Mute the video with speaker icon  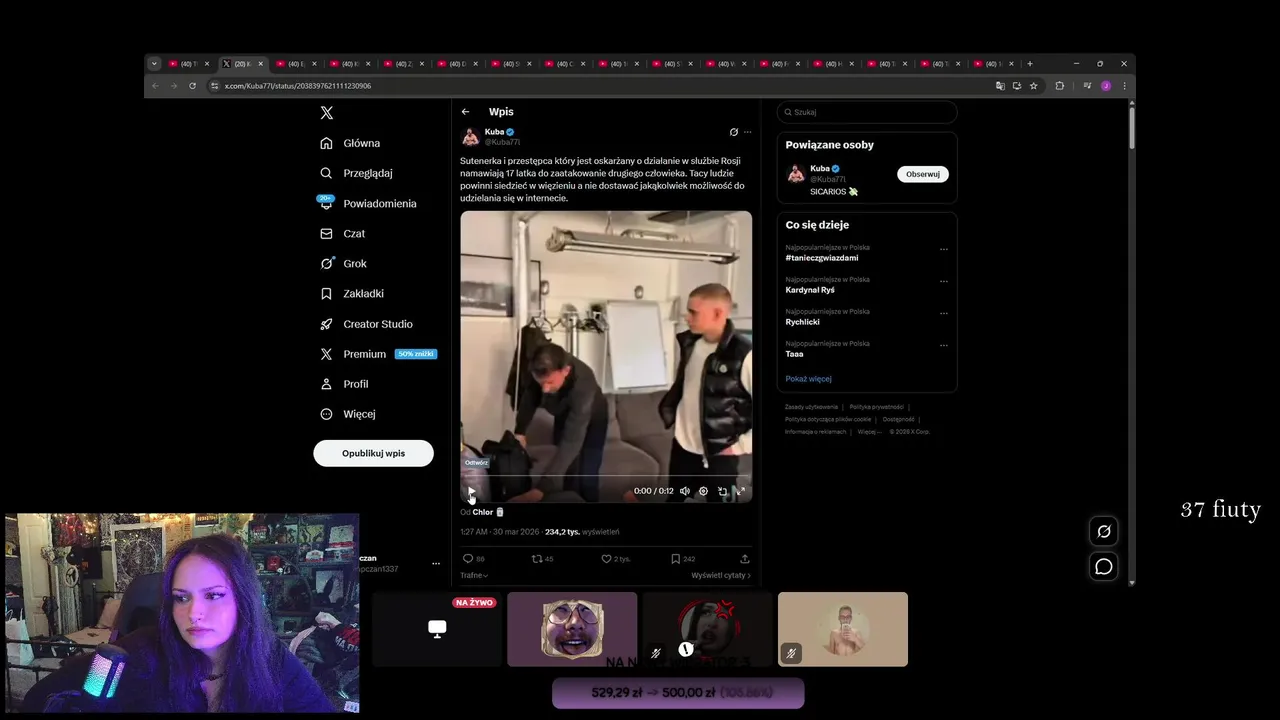click(685, 491)
